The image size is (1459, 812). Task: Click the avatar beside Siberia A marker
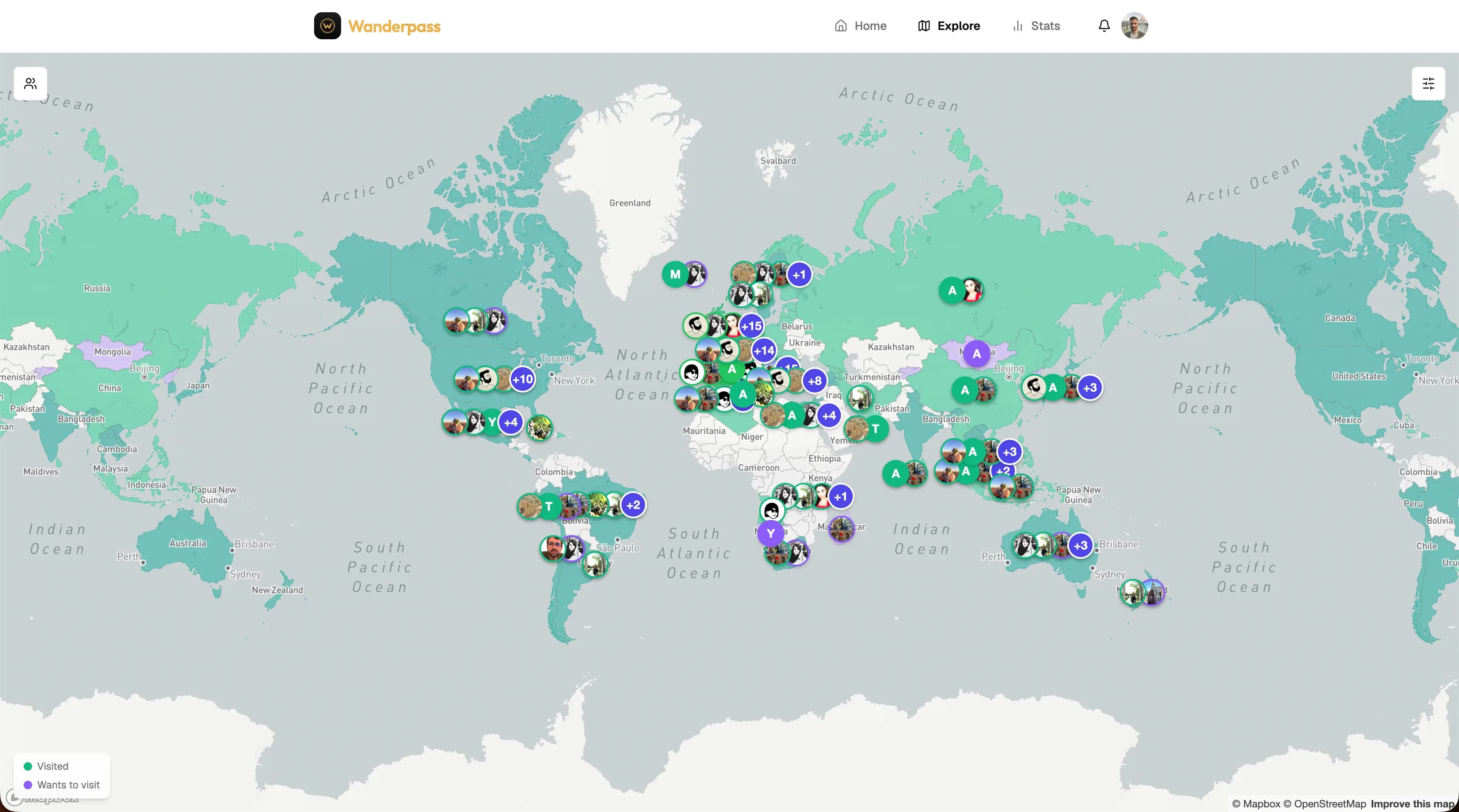click(972, 290)
